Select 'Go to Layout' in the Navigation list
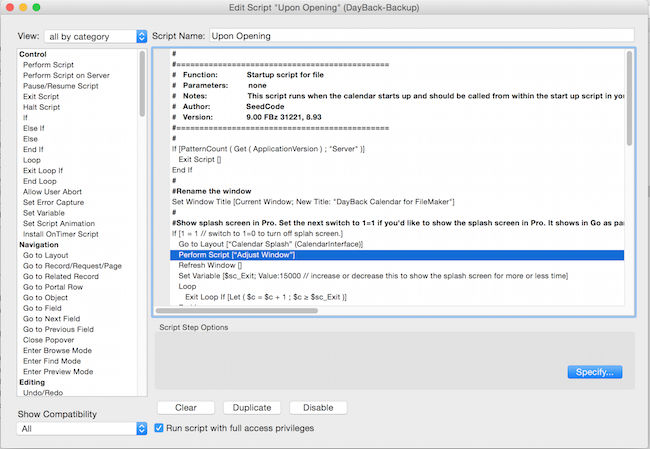Screen dimensions: 650x449 [x=46, y=255]
